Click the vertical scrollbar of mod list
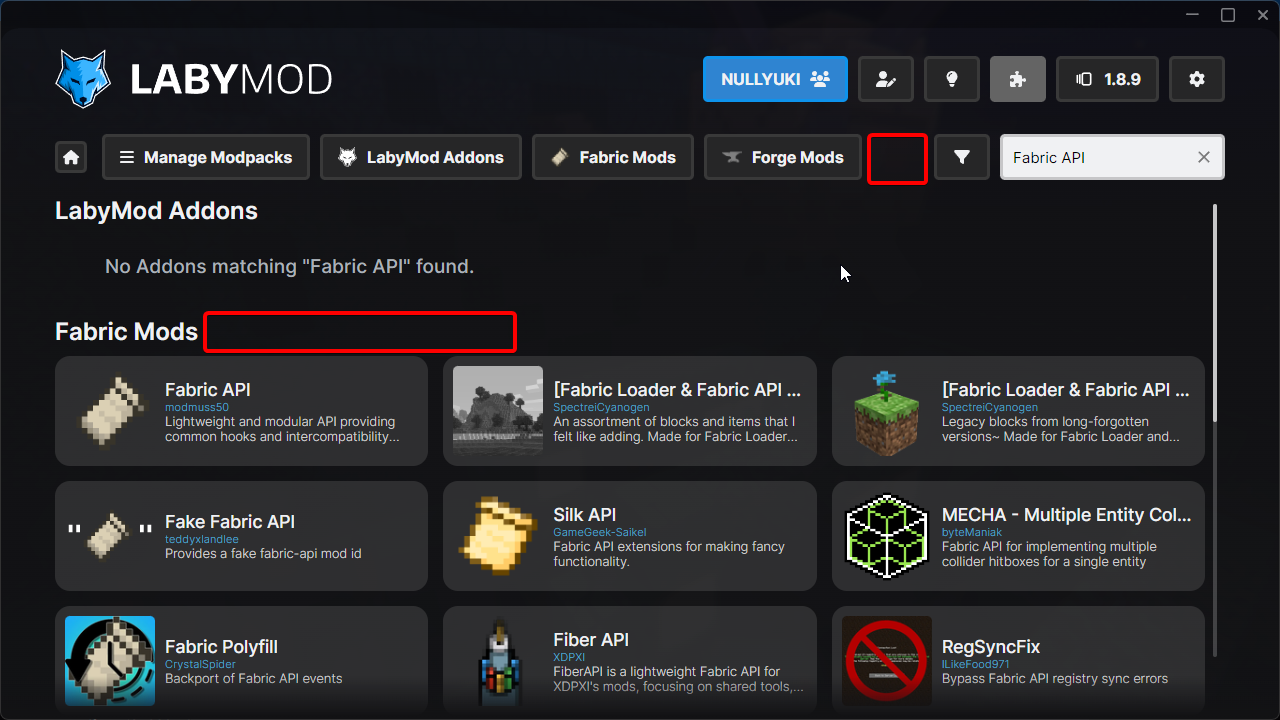 [x=1216, y=313]
